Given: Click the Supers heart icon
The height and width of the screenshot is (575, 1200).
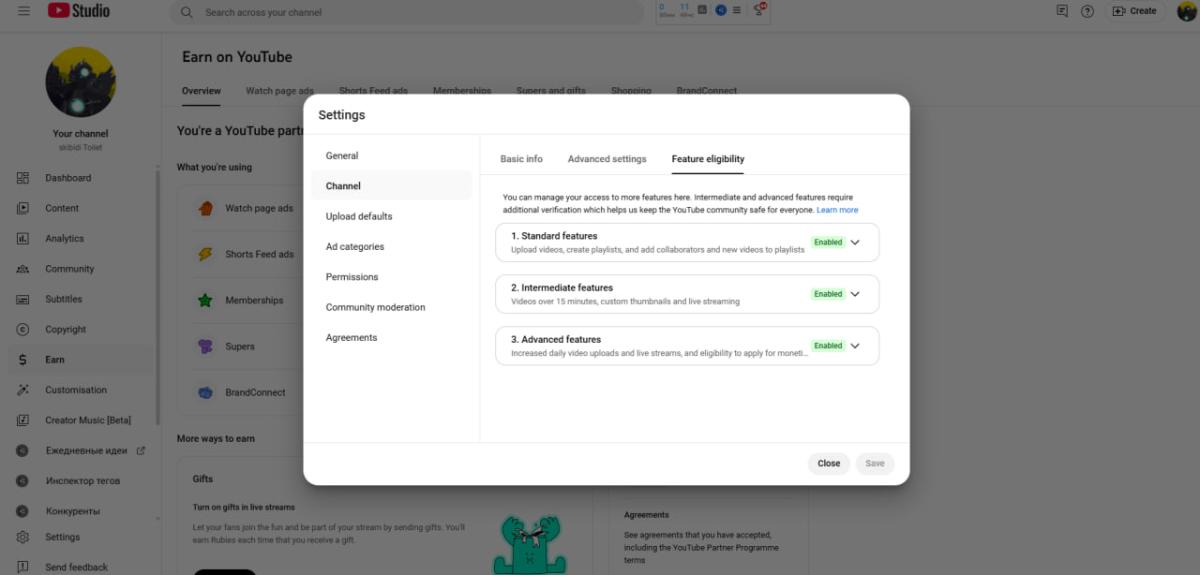Looking at the screenshot, I should click(x=205, y=346).
